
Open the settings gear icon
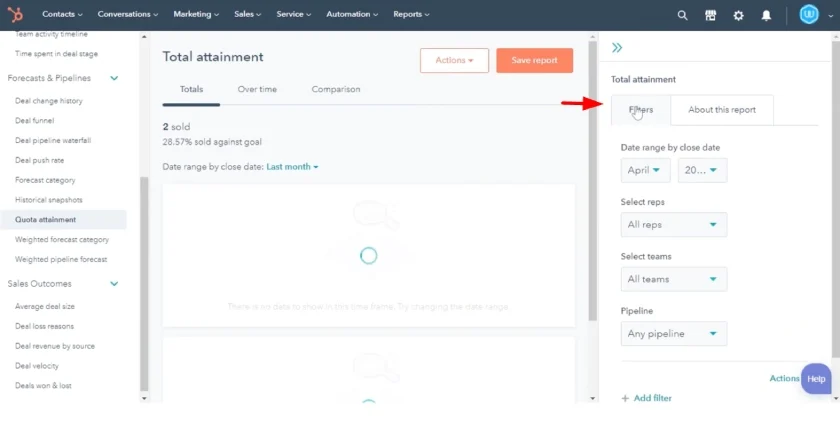pos(738,15)
